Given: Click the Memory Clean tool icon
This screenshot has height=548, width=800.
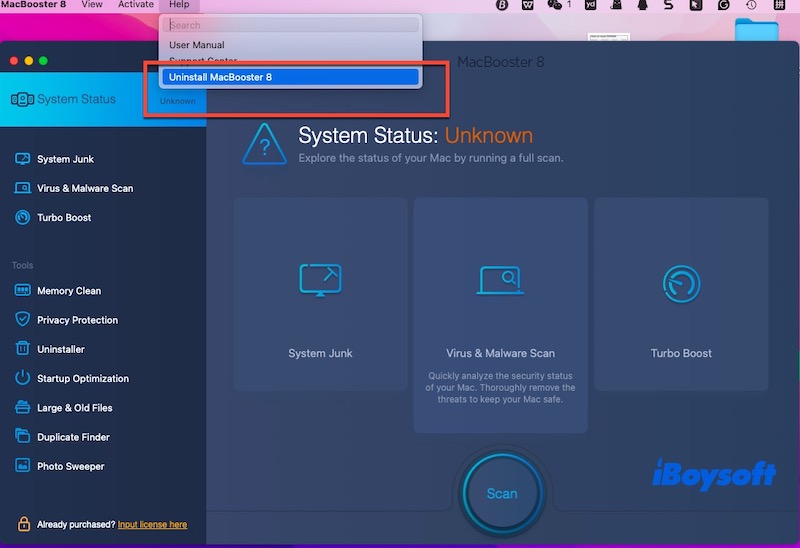Looking at the screenshot, I should click(22, 291).
